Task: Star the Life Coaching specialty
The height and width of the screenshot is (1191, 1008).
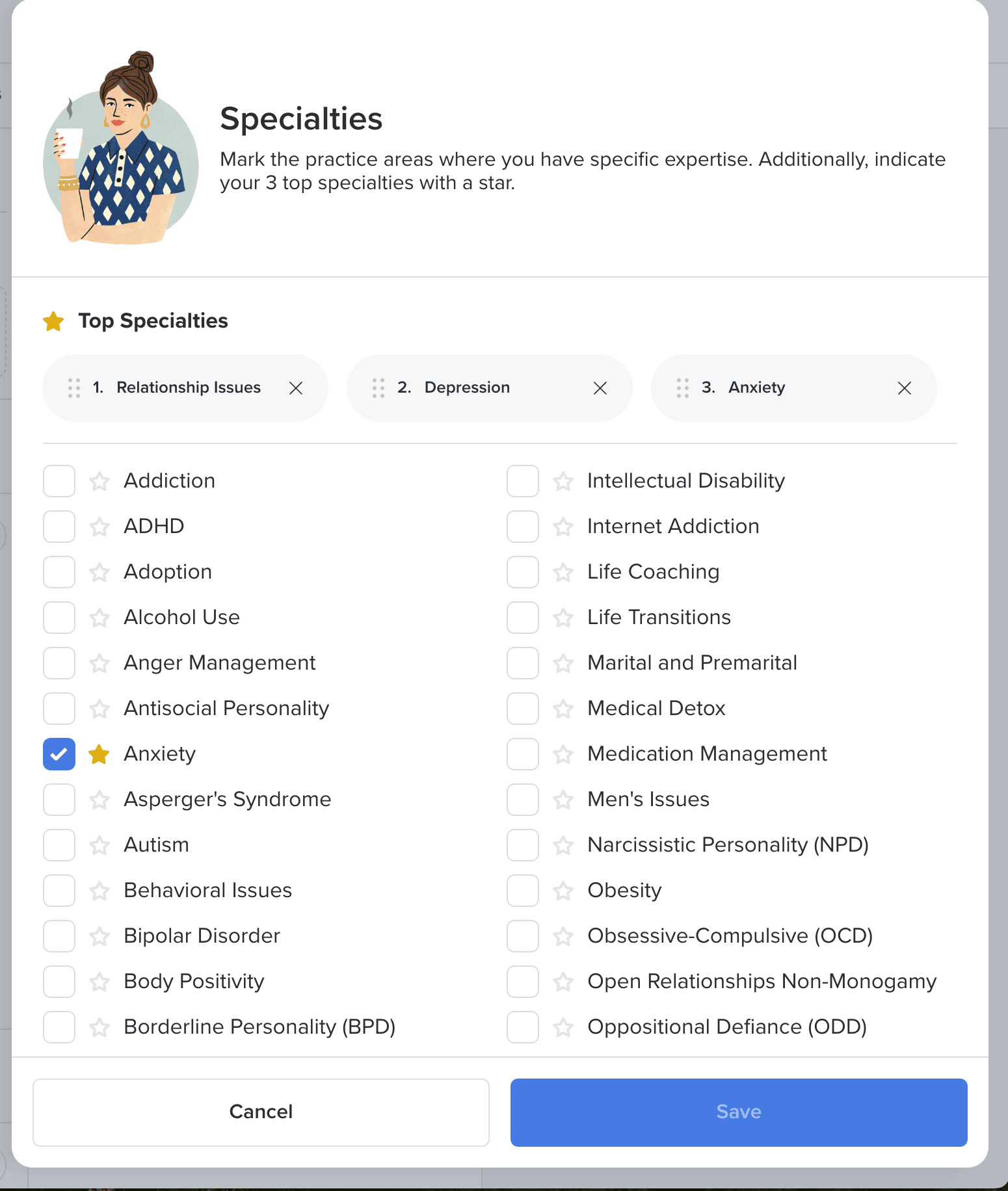Action: pyautogui.click(x=563, y=572)
